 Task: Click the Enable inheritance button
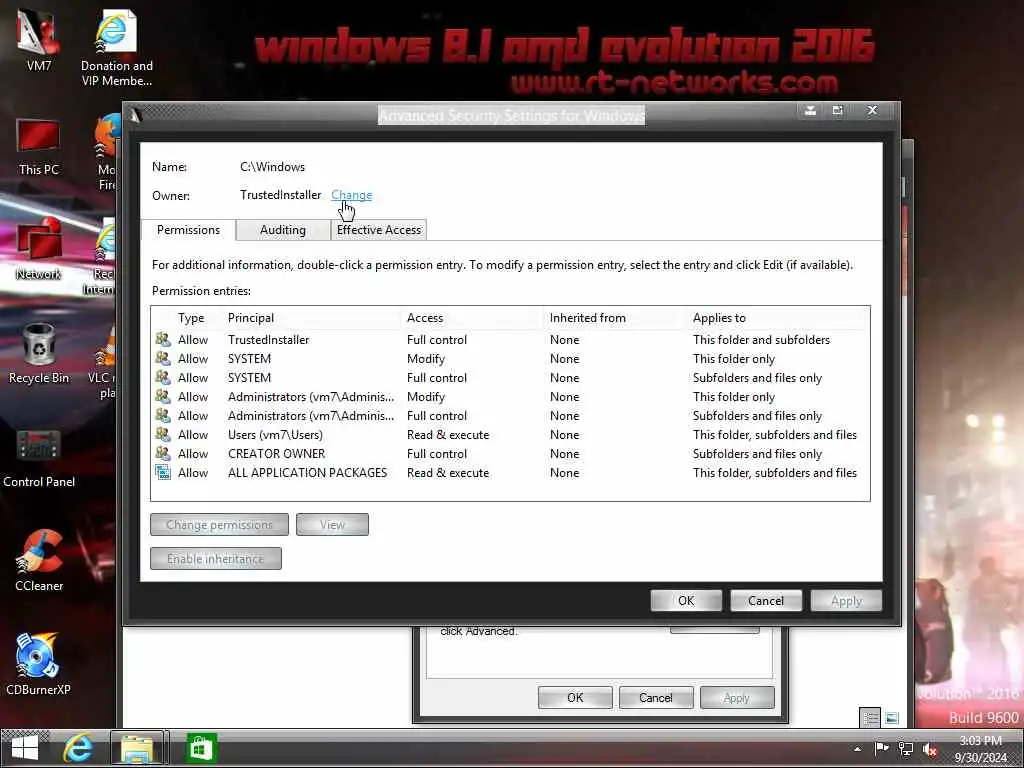216,559
